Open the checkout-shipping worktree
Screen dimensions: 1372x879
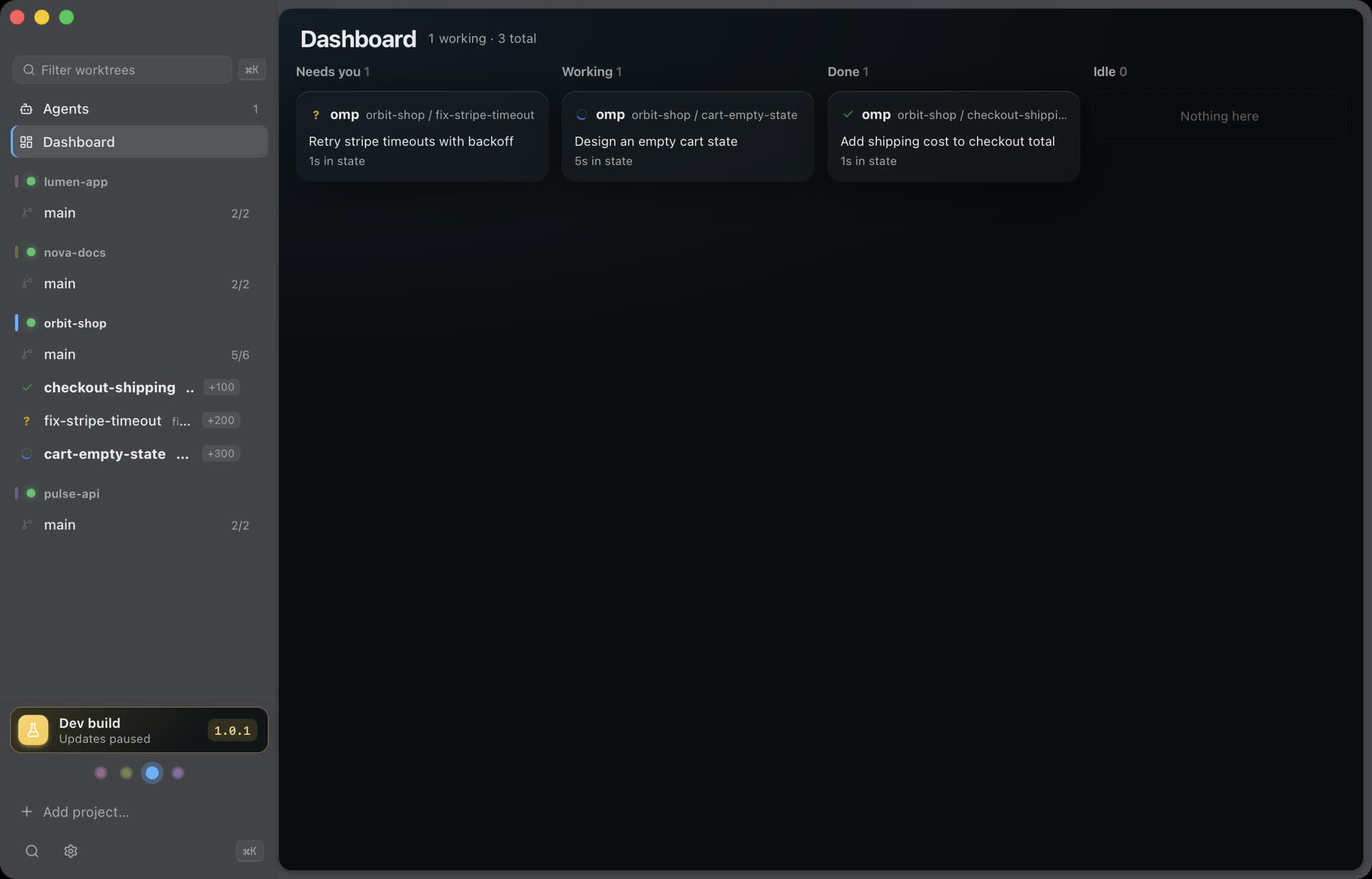pyautogui.click(x=139, y=388)
